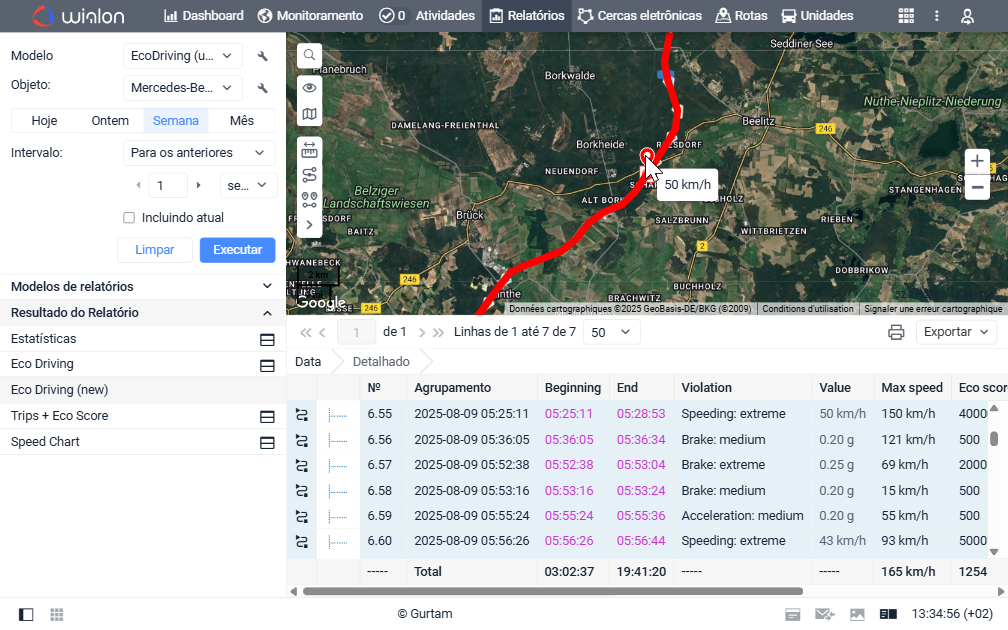Toggle the map visibility eye icon
The height and width of the screenshot is (630, 1008).
309,88
